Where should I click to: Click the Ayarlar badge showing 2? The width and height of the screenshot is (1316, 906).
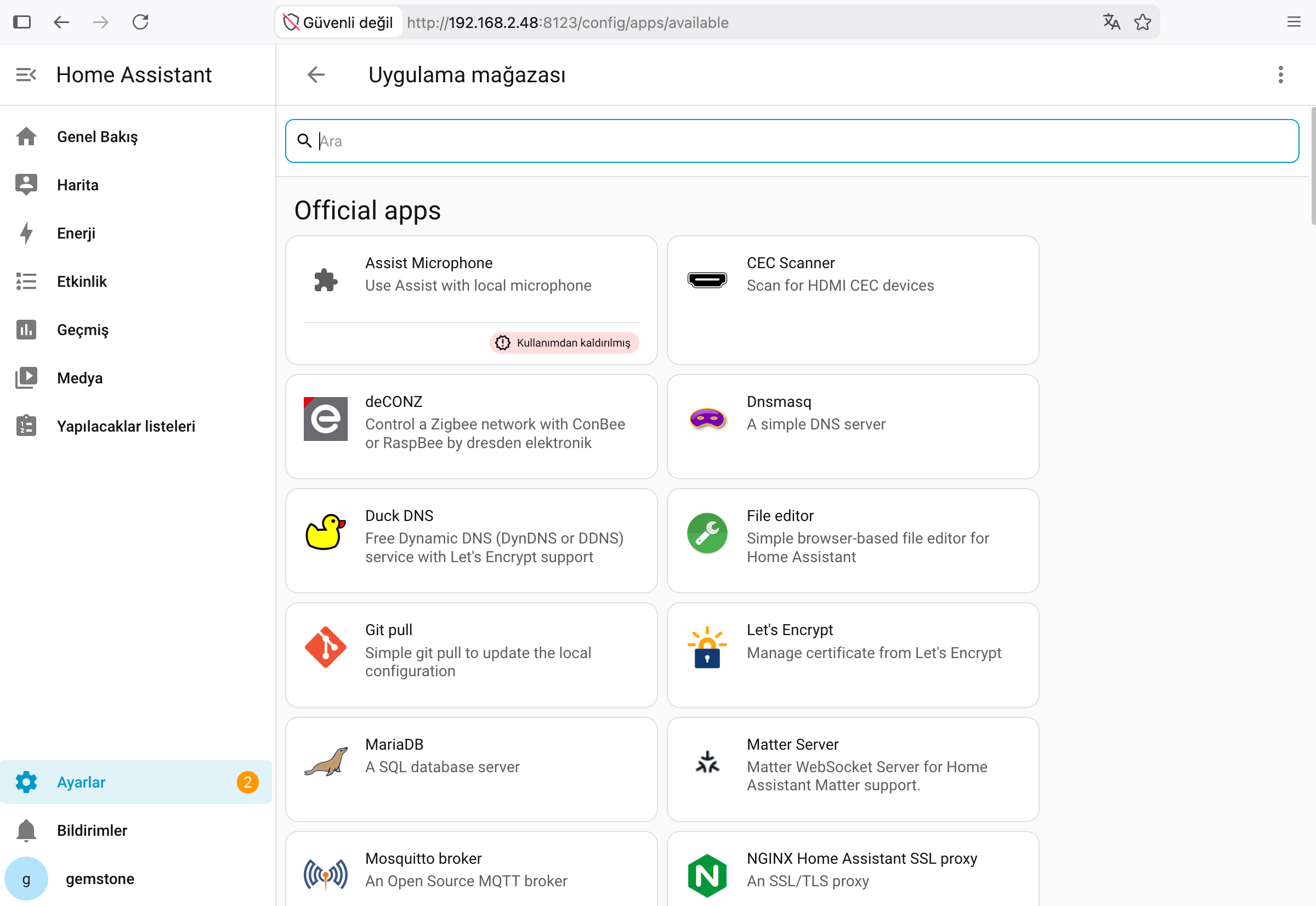(x=247, y=782)
